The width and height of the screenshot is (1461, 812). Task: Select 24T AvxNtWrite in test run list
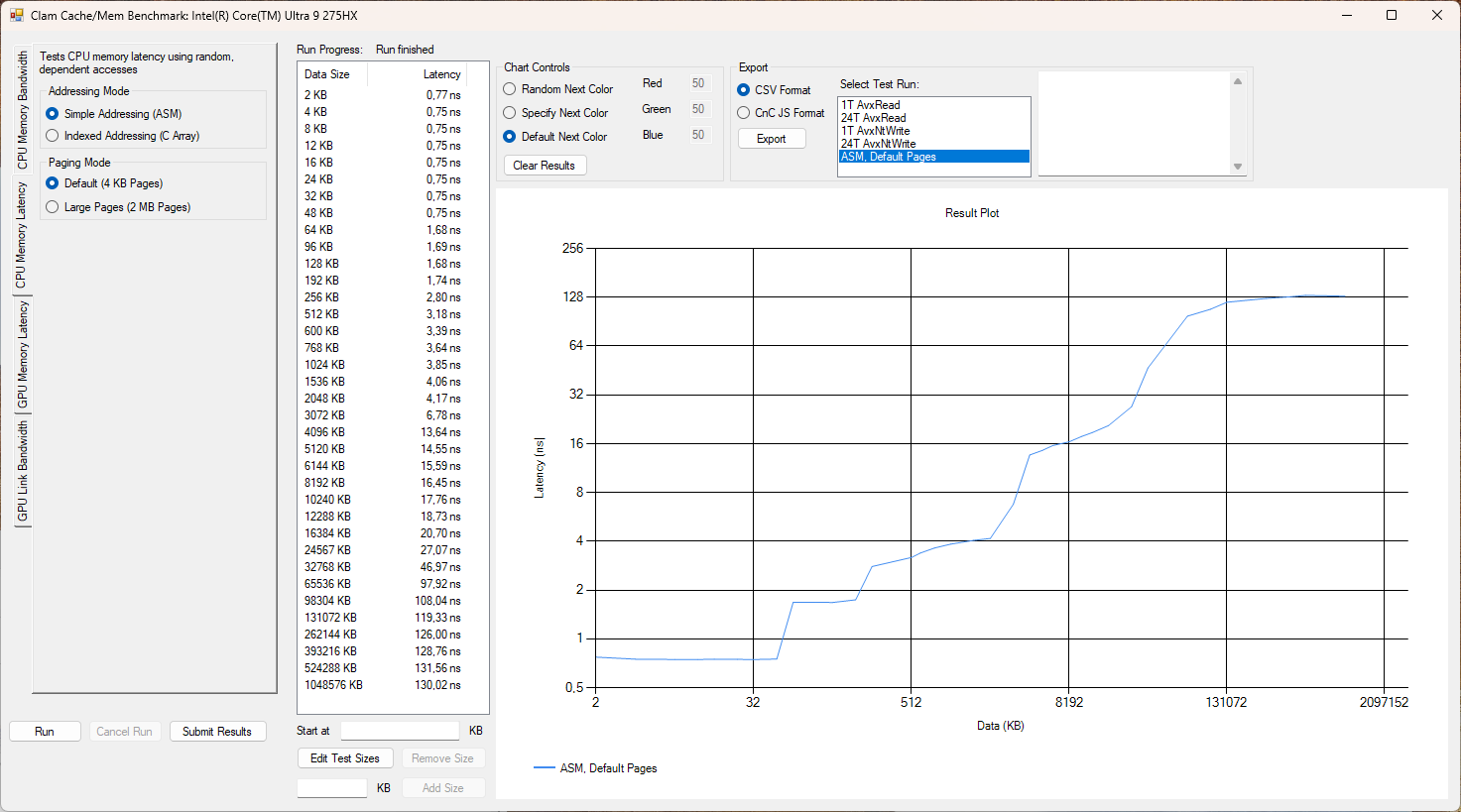pos(879,144)
